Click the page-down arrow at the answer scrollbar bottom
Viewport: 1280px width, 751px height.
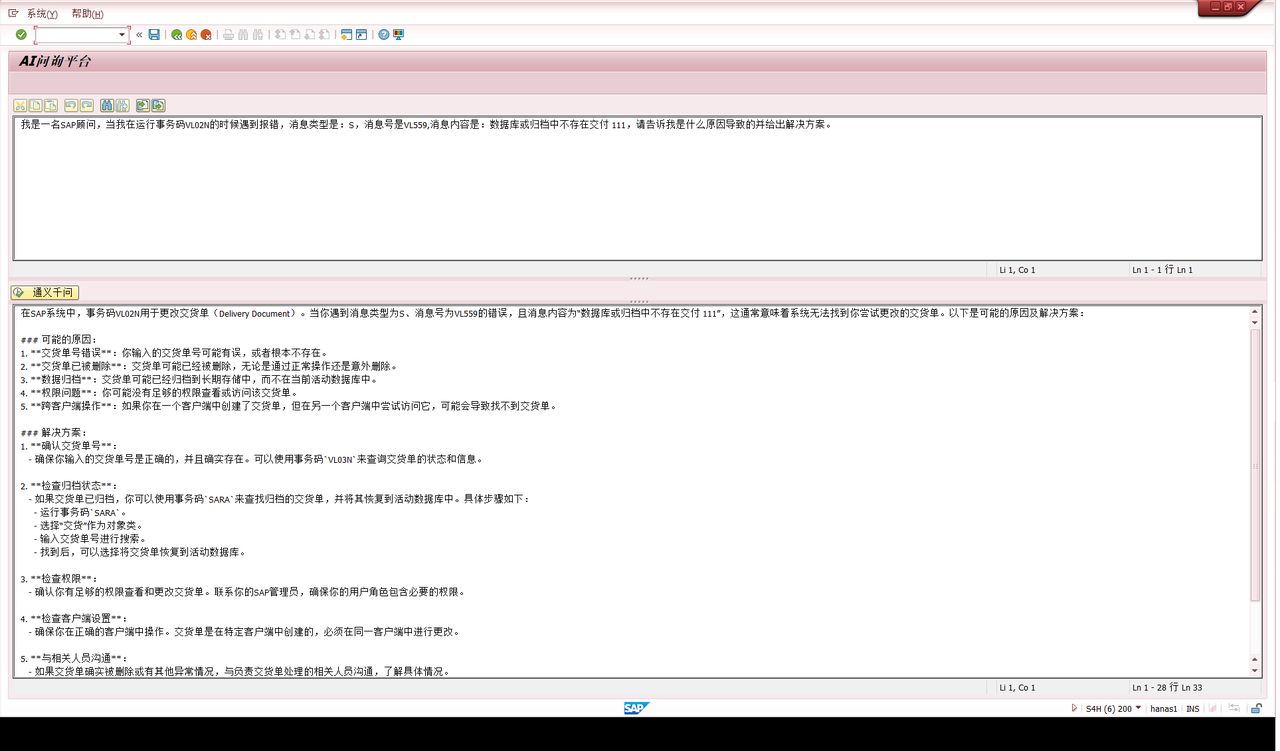tap(1255, 671)
